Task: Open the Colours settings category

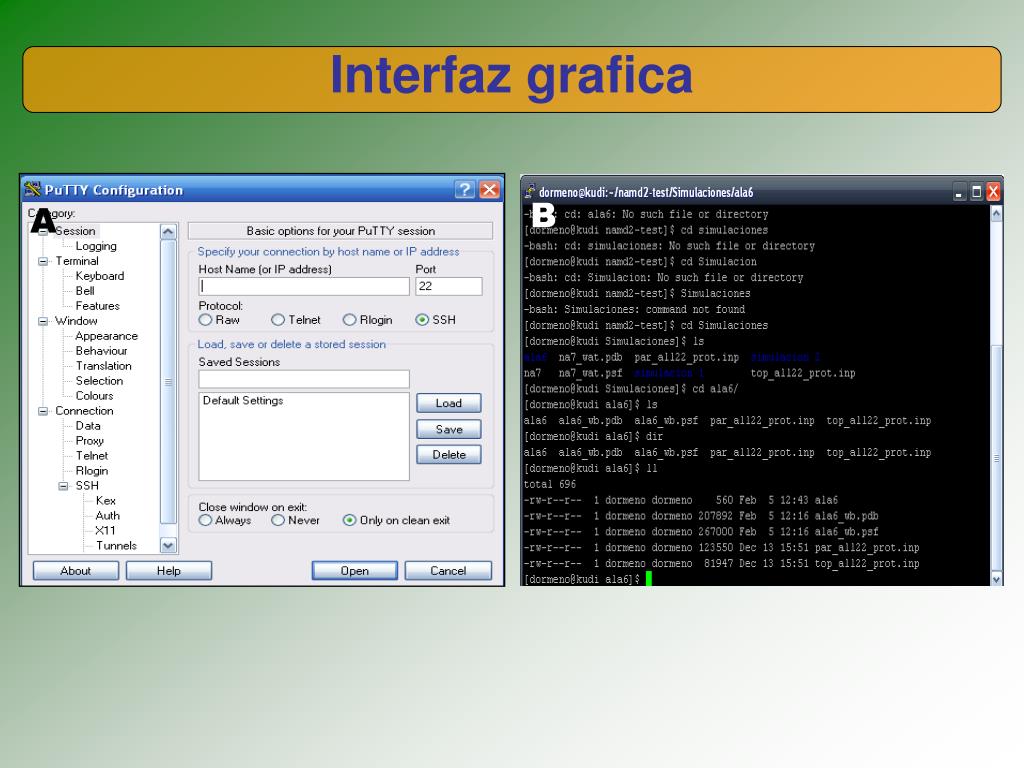Action: tap(95, 396)
